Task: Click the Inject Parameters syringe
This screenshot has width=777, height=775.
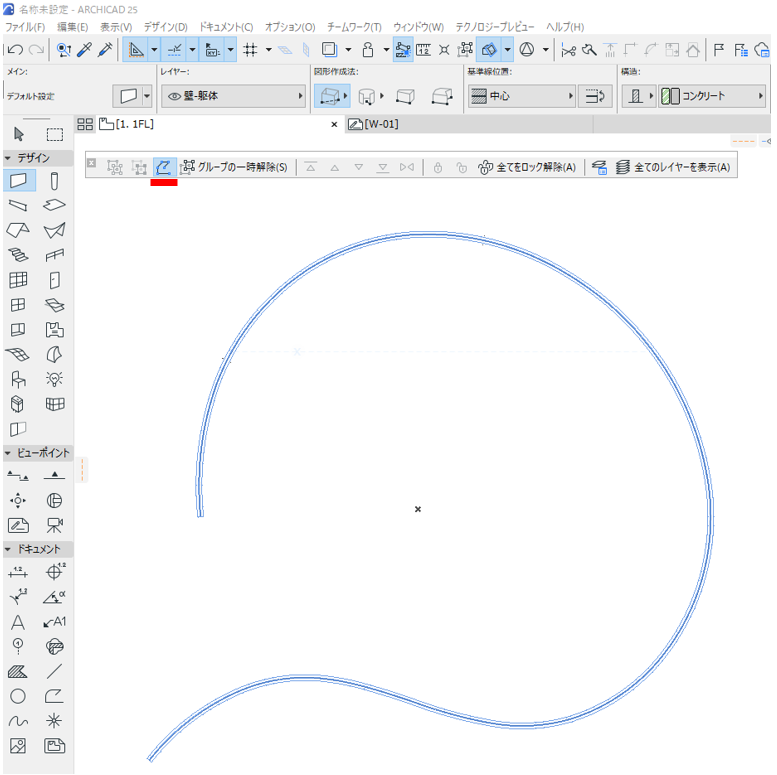Action: point(106,50)
